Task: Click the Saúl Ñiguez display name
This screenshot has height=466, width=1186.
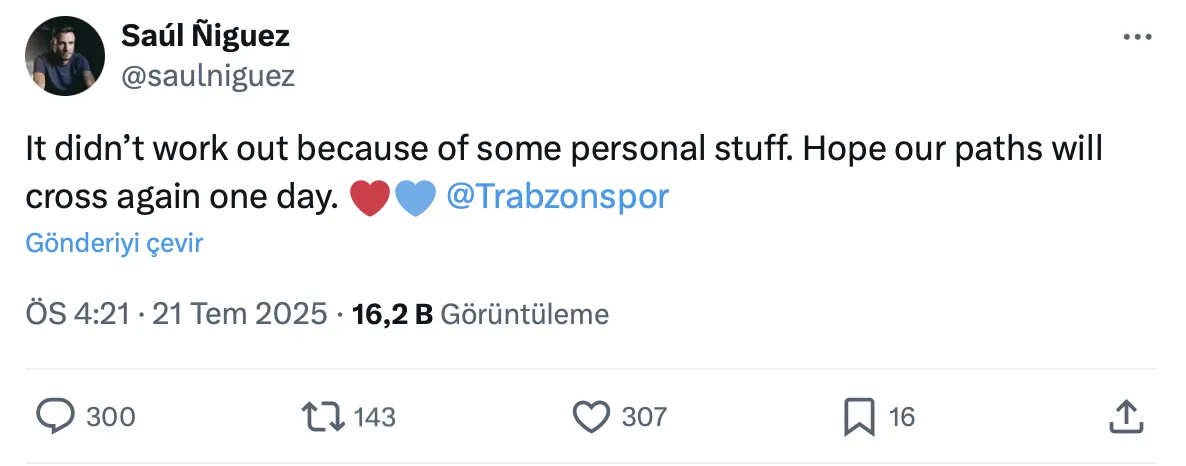Action: point(205,37)
